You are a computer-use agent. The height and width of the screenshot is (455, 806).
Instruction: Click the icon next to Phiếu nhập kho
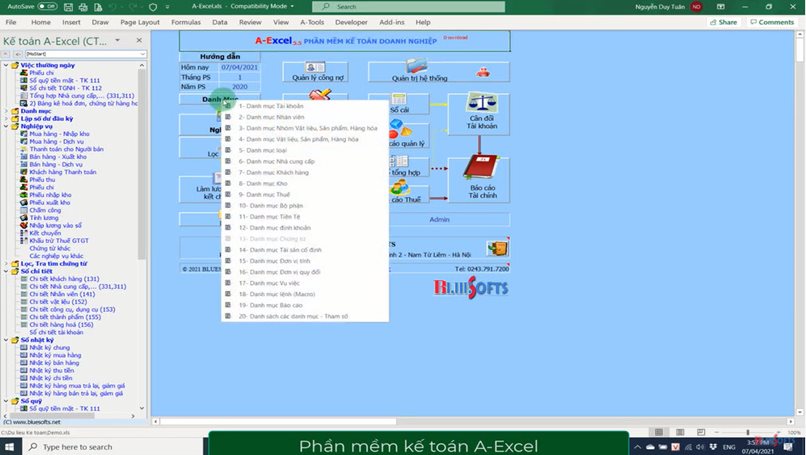[x=24, y=195]
